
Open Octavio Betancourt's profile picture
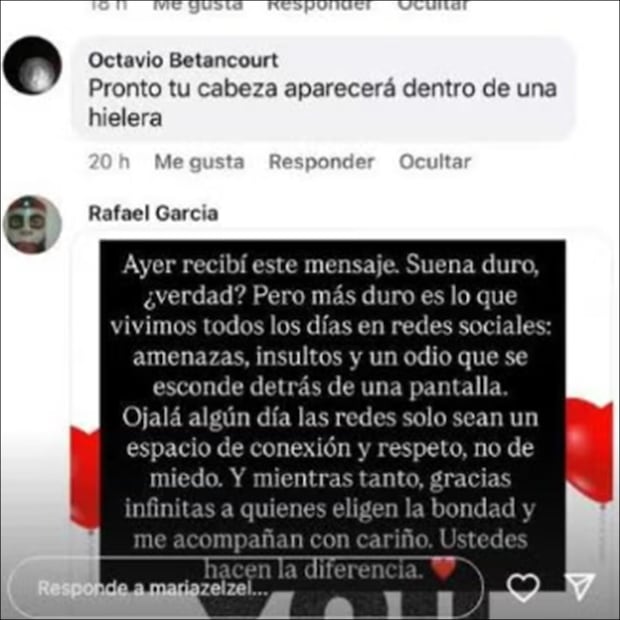[32, 66]
